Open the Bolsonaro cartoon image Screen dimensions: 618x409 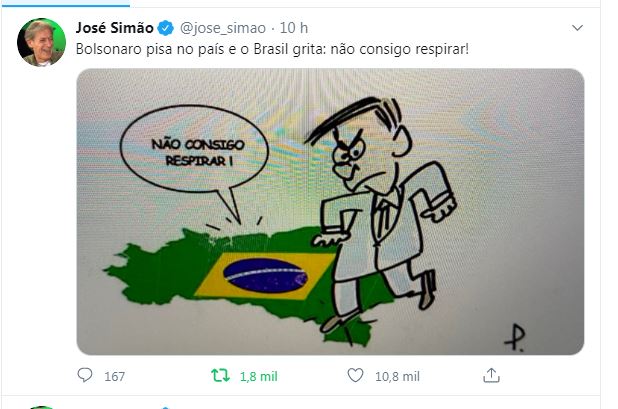click(x=330, y=212)
